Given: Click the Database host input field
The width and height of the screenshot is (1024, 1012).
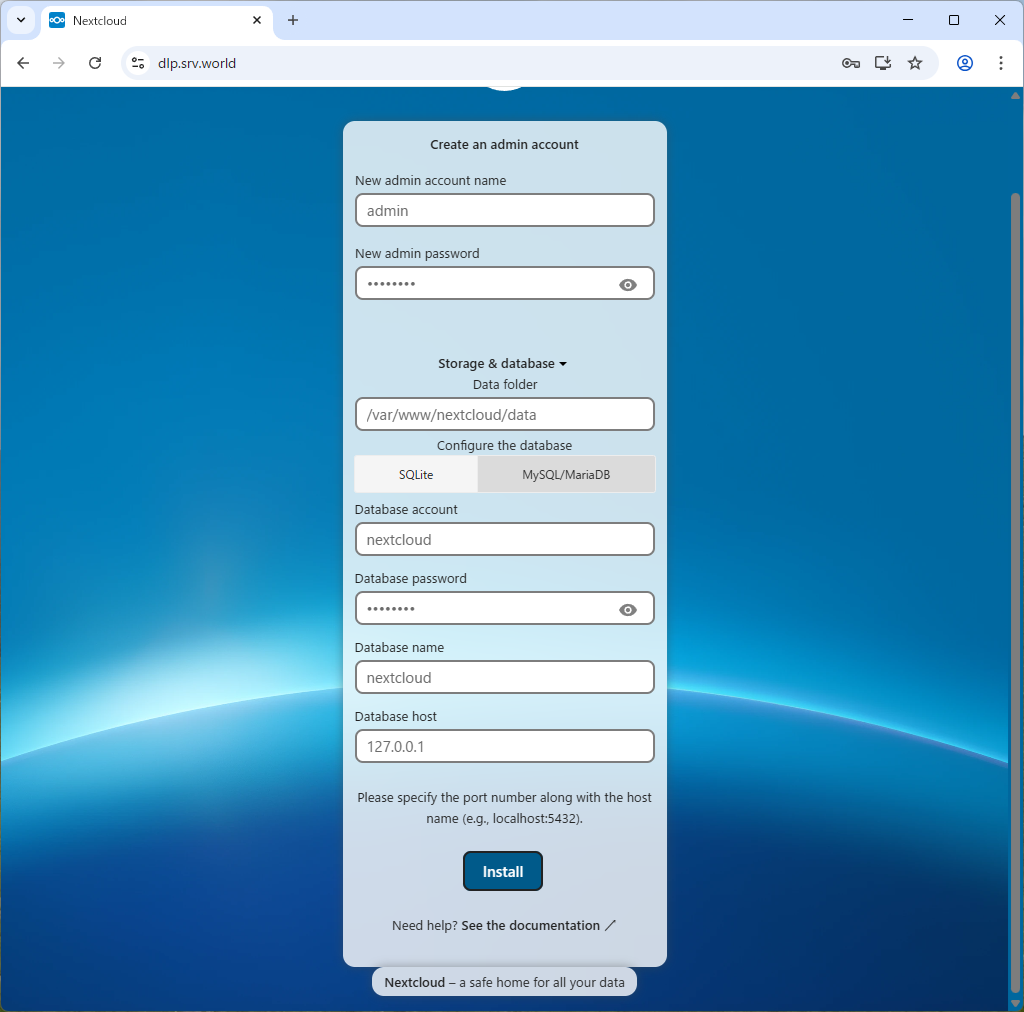Looking at the screenshot, I should click(x=504, y=746).
